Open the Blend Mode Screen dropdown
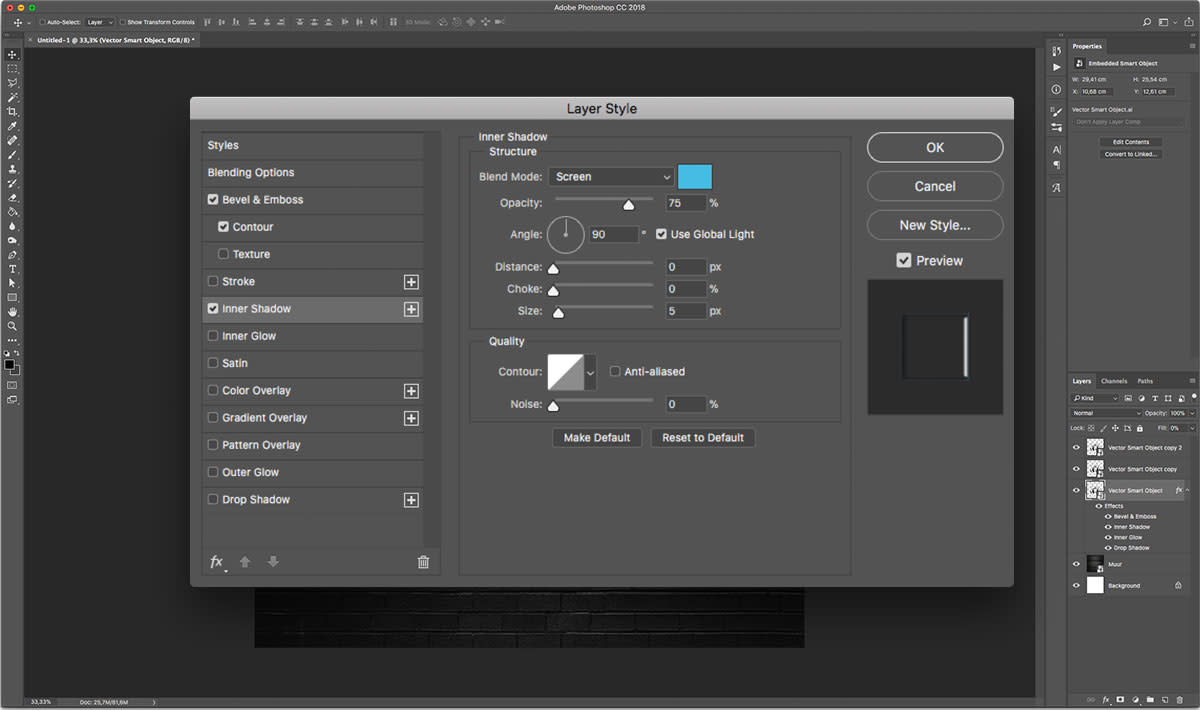Viewport: 1200px width, 710px height. (612, 177)
